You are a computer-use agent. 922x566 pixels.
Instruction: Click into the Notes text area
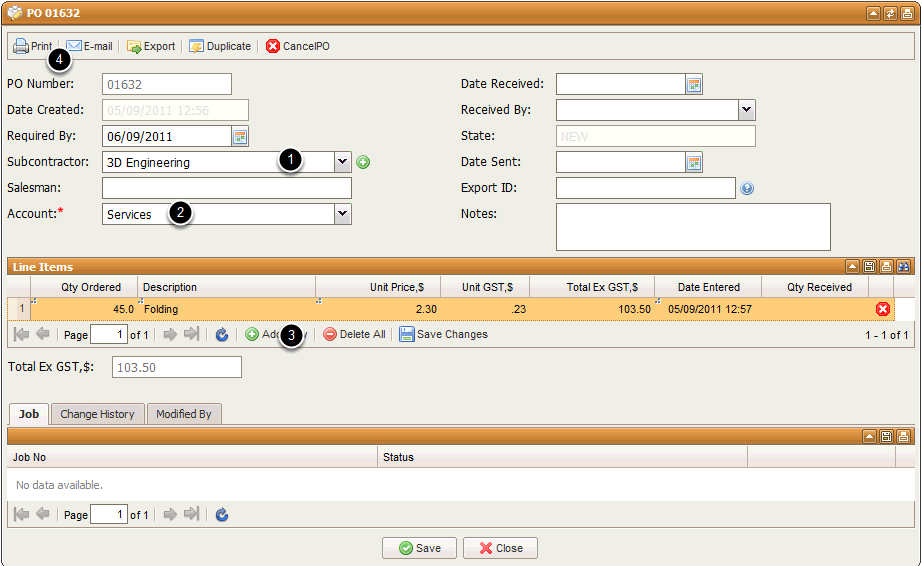click(693, 226)
